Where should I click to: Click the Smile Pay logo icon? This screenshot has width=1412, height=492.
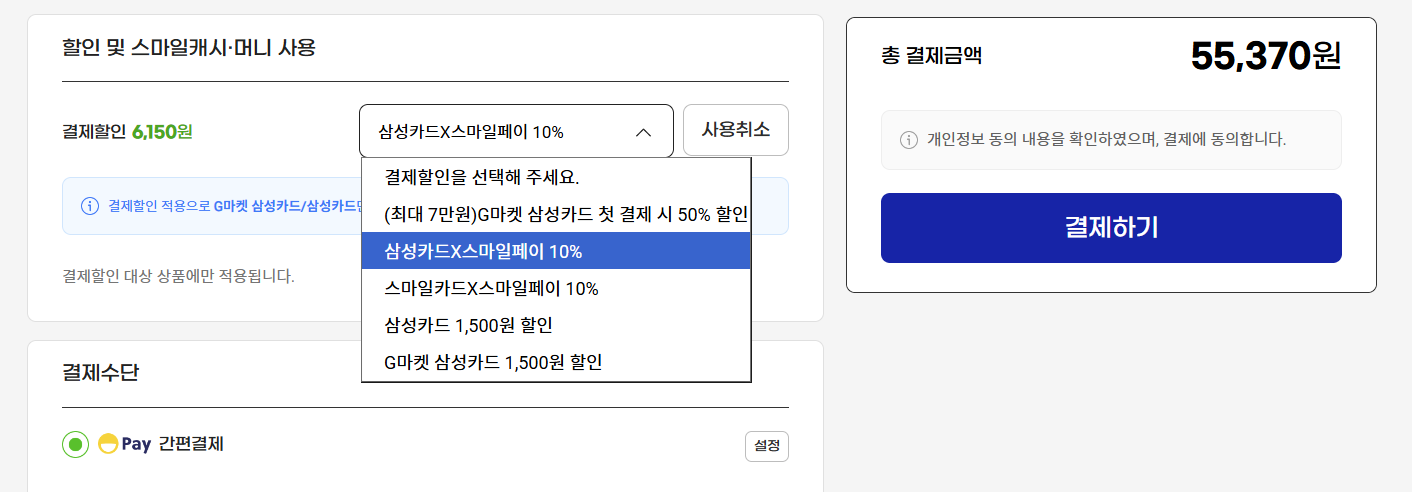pyautogui.click(x=108, y=444)
